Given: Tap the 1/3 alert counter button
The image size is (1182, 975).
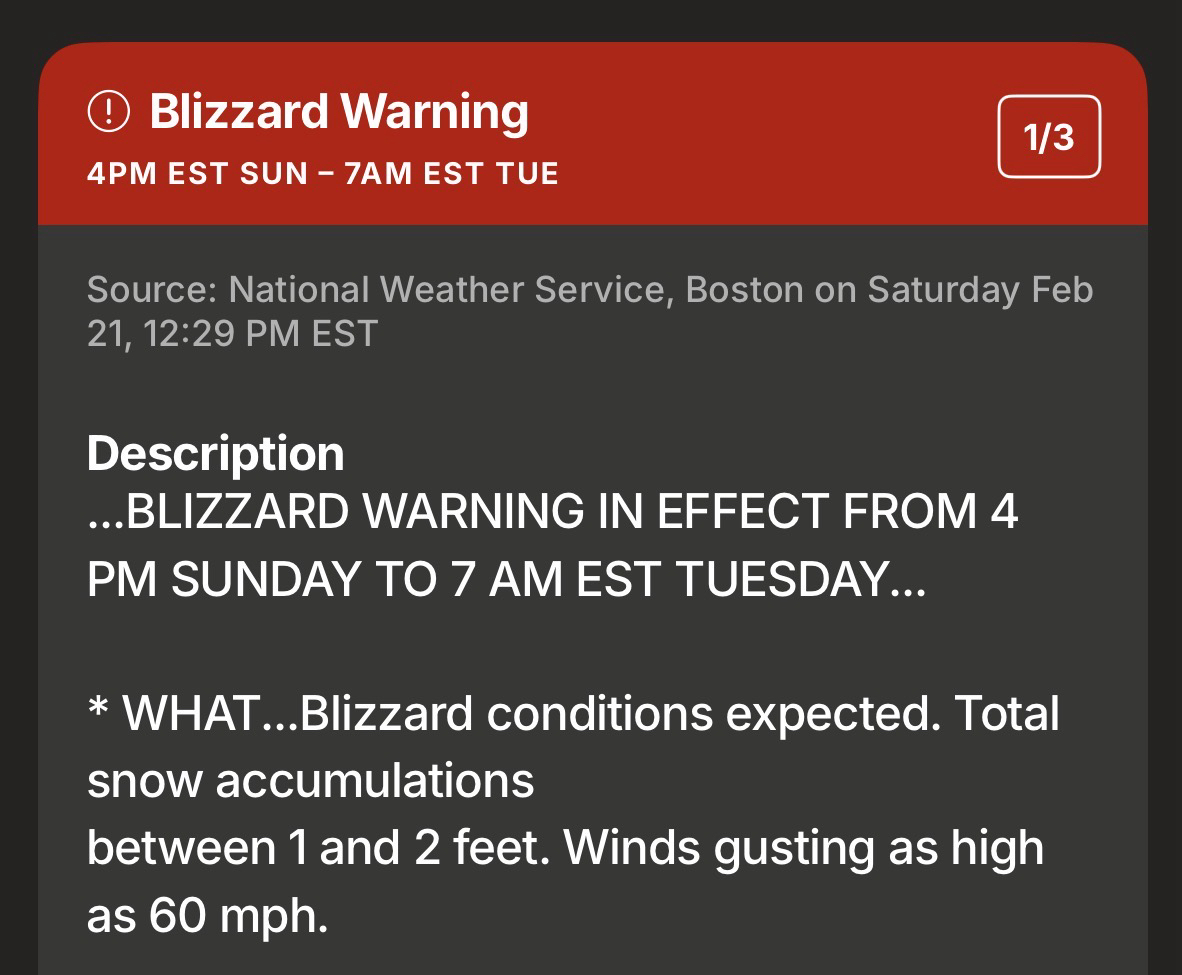Looking at the screenshot, I should pos(1049,137).
